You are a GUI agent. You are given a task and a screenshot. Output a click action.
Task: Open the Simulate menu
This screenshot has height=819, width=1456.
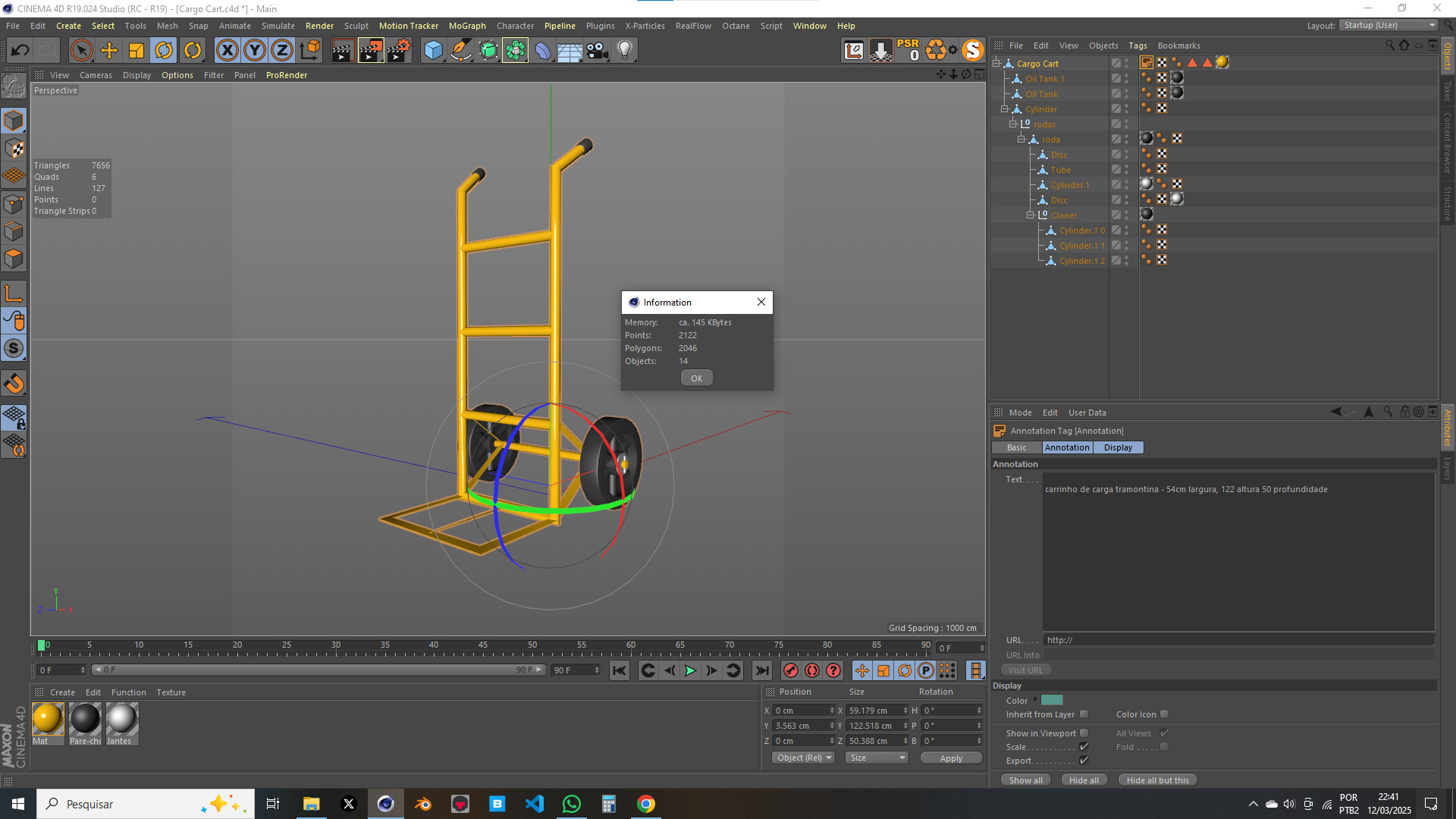(x=278, y=26)
